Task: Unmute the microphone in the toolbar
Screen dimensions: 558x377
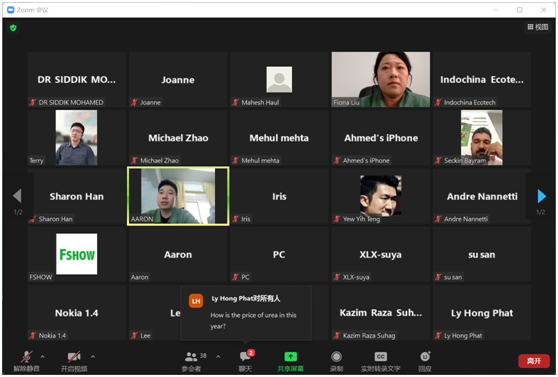Action: [x=26, y=357]
